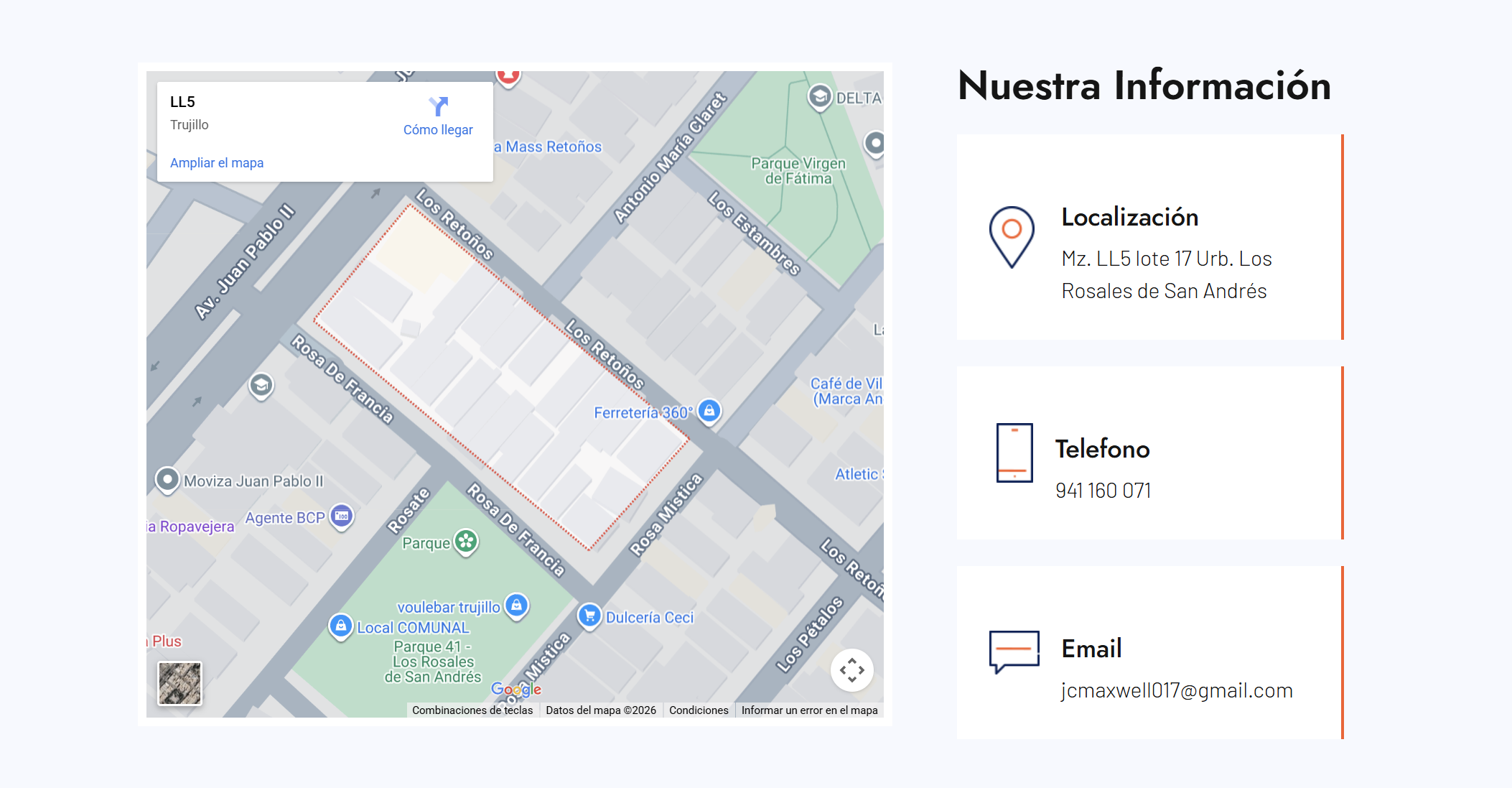Click the Cómo llegar directions icon

coord(438,107)
